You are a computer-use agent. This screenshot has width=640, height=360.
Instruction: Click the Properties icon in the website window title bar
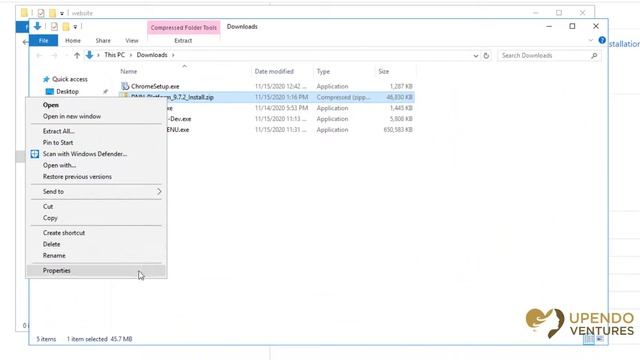41,13
